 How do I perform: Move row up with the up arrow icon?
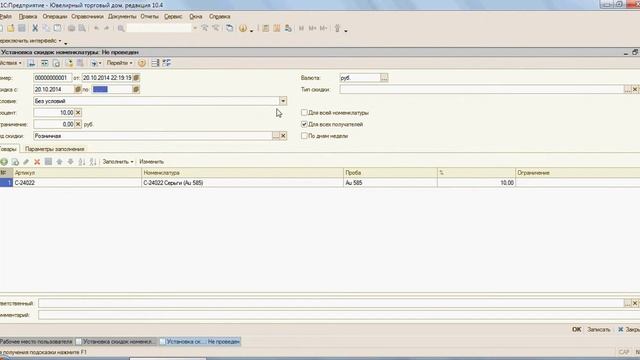click(60, 162)
